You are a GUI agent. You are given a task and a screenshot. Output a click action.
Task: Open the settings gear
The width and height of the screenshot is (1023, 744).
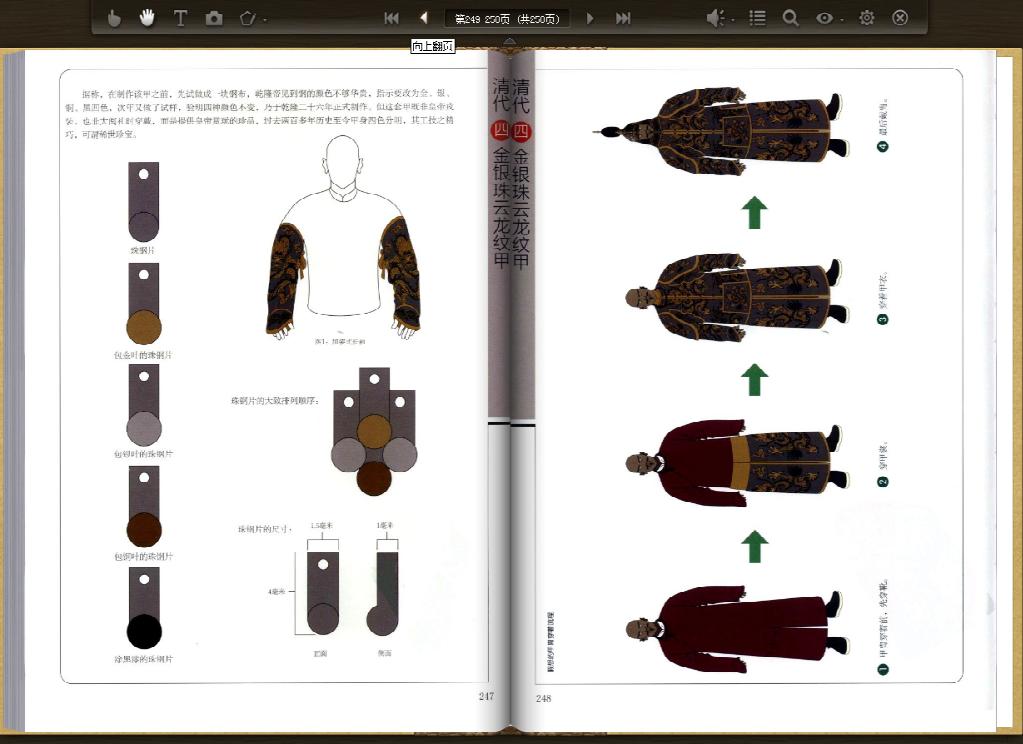[866, 18]
